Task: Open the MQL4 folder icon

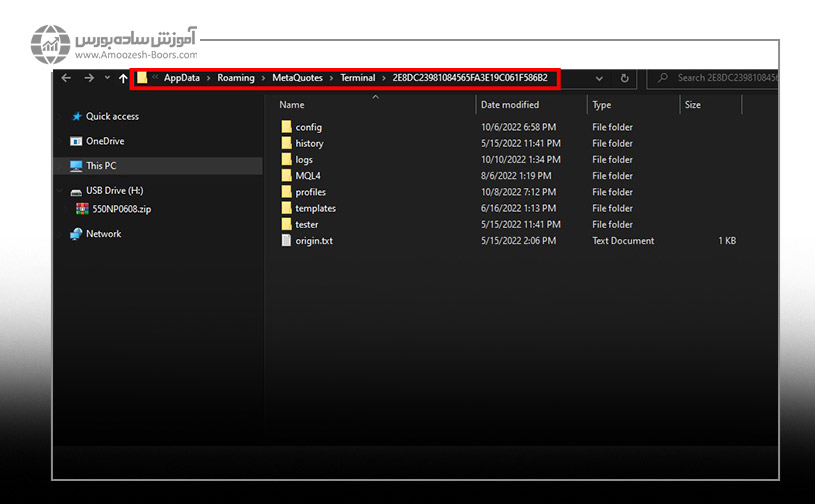Action: (x=286, y=176)
